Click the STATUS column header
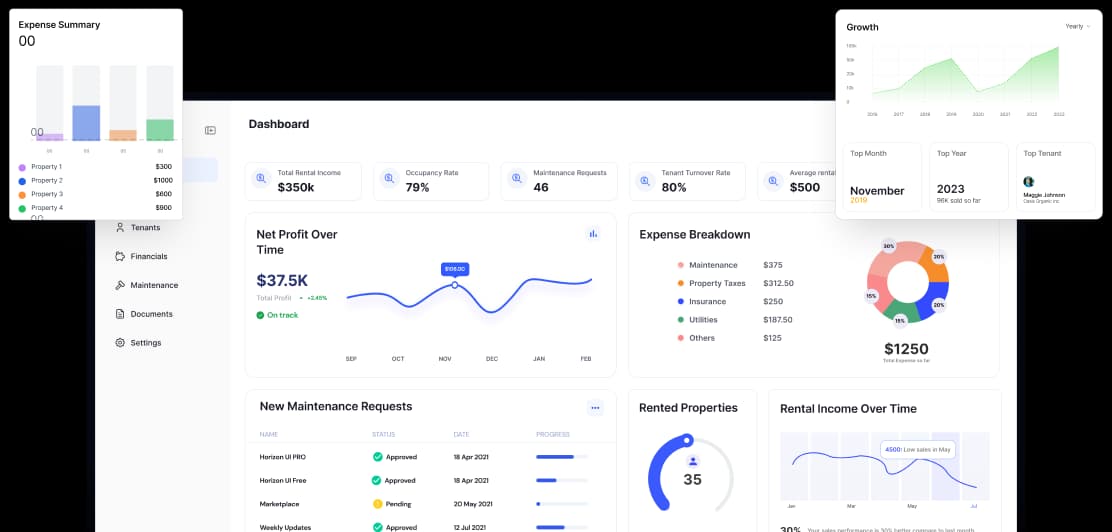Screen dimensions: 1112x532 (384, 434)
